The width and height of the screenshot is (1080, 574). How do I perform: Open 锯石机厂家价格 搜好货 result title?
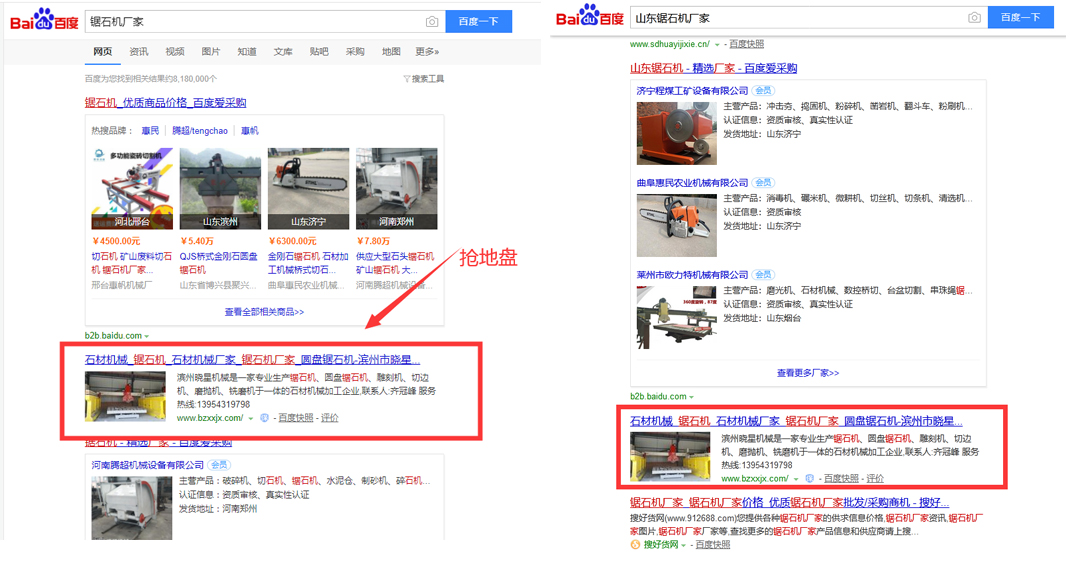pyautogui.click(x=789, y=502)
